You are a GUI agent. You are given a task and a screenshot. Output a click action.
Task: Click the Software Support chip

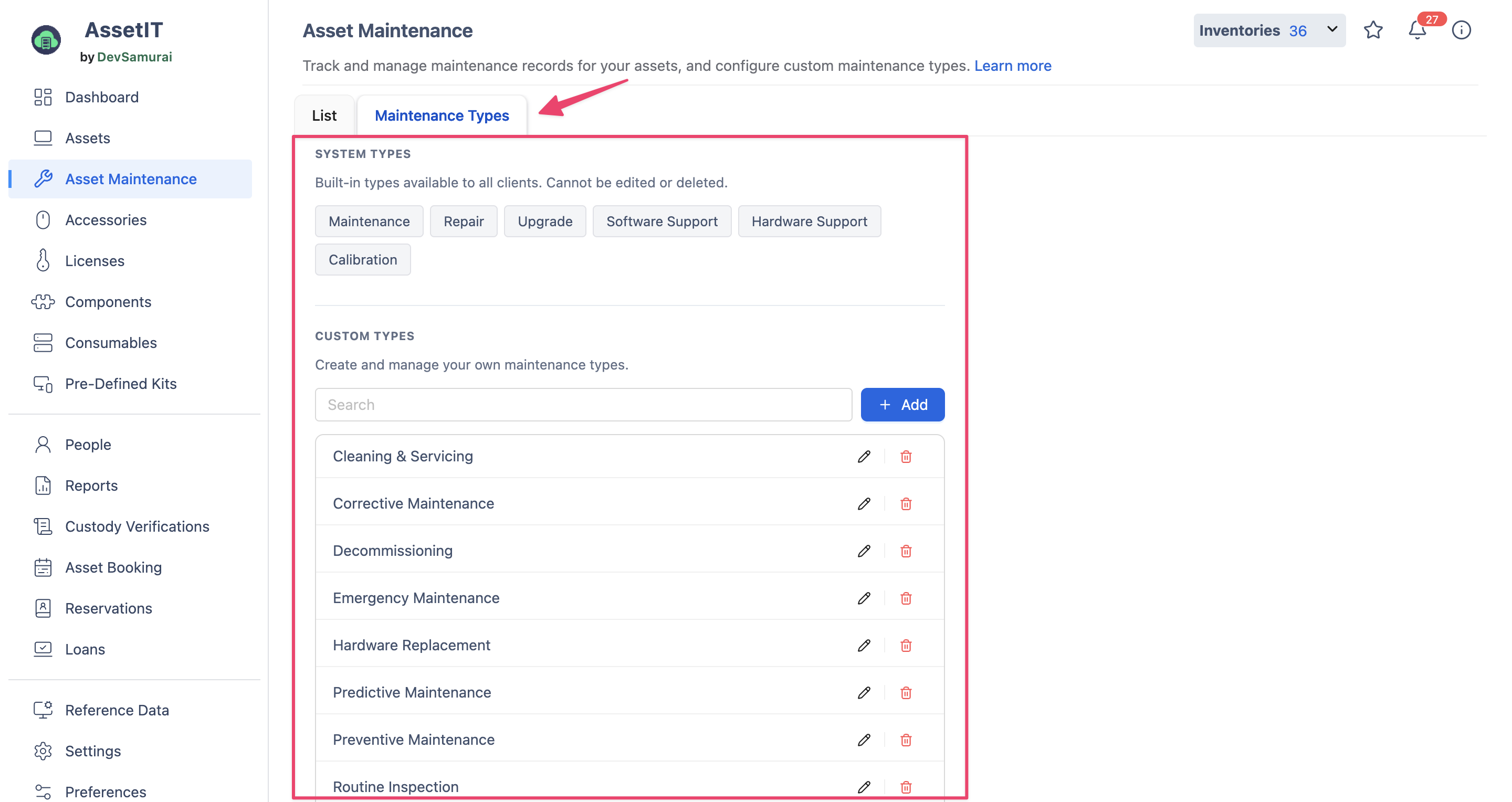click(661, 221)
